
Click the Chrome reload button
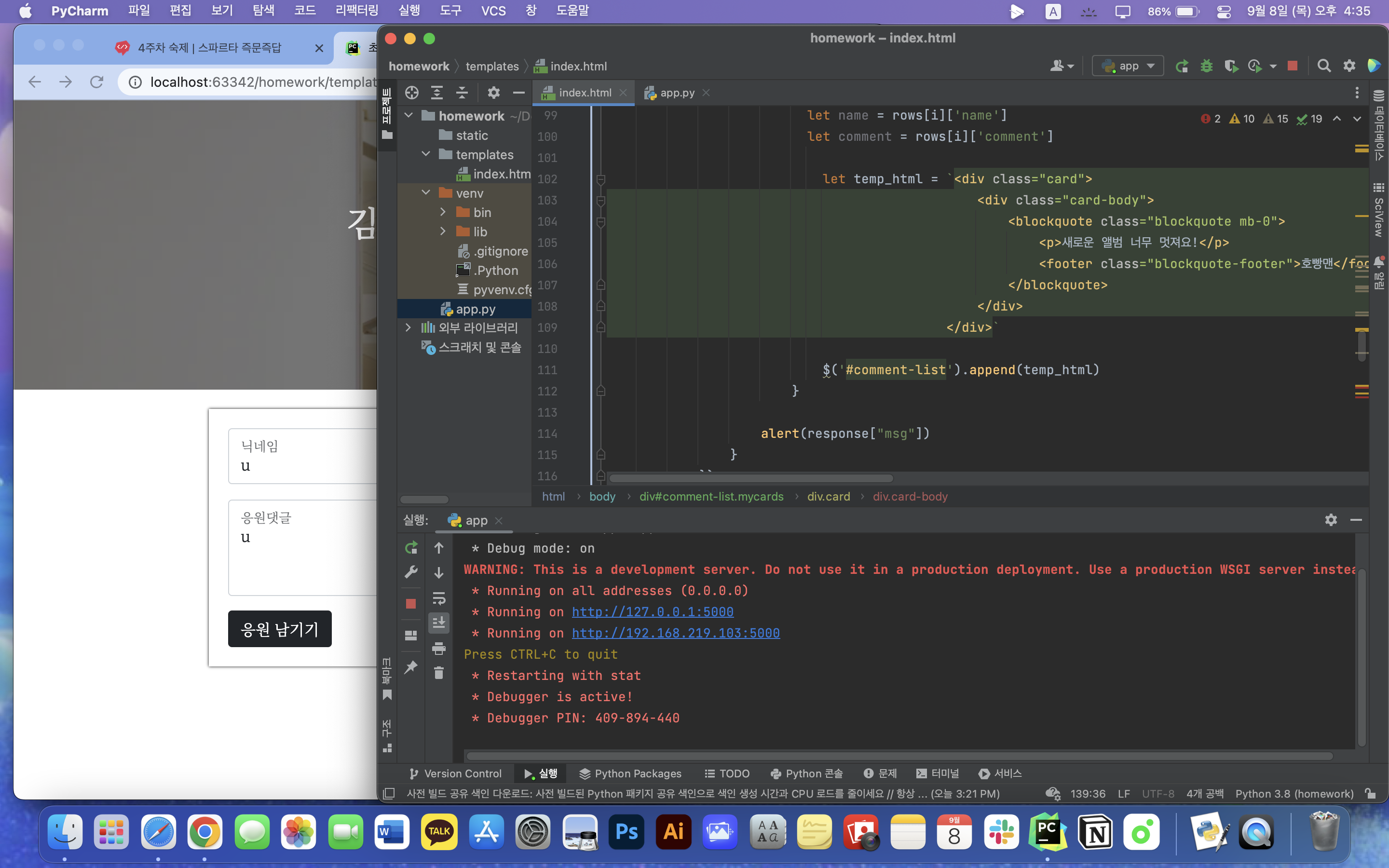coord(96,82)
